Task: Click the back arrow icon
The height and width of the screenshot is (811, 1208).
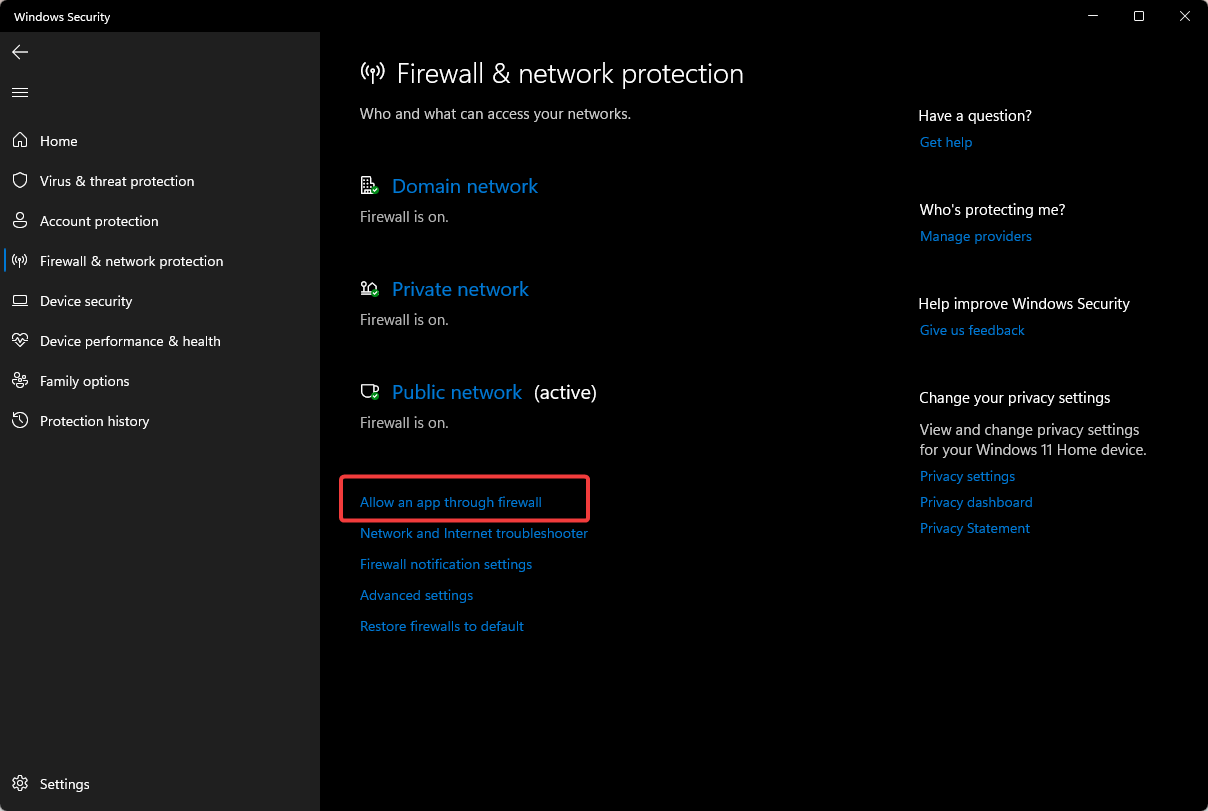Action: [20, 52]
